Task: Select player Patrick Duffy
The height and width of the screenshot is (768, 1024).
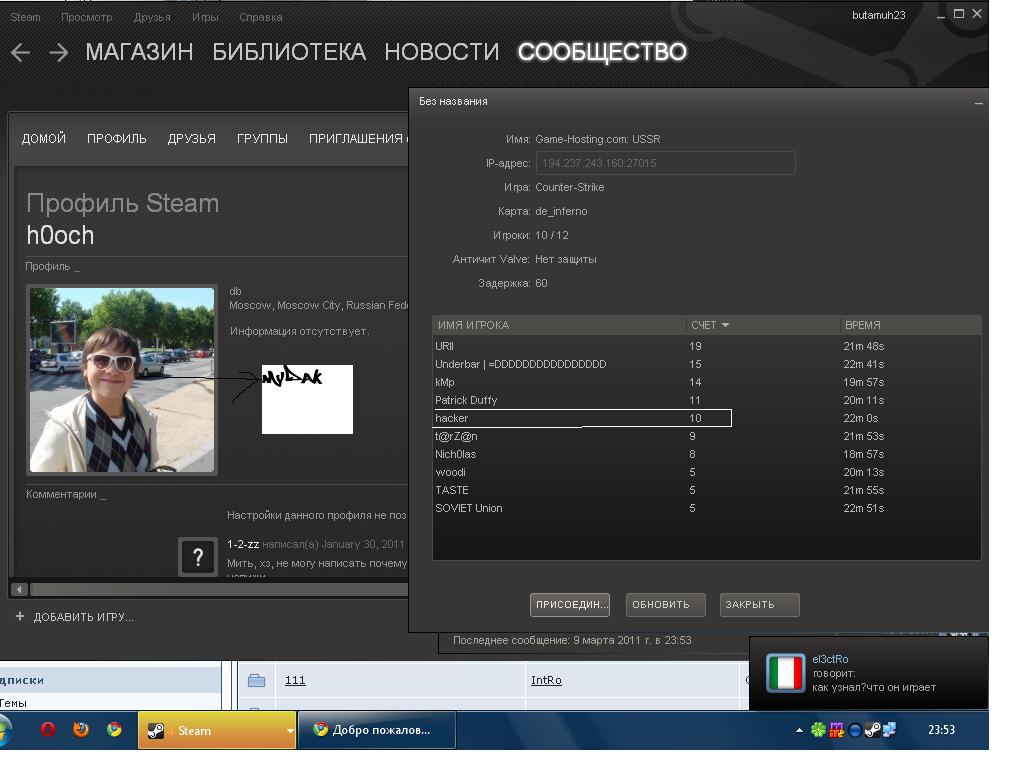Action: click(x=707, y=400)
